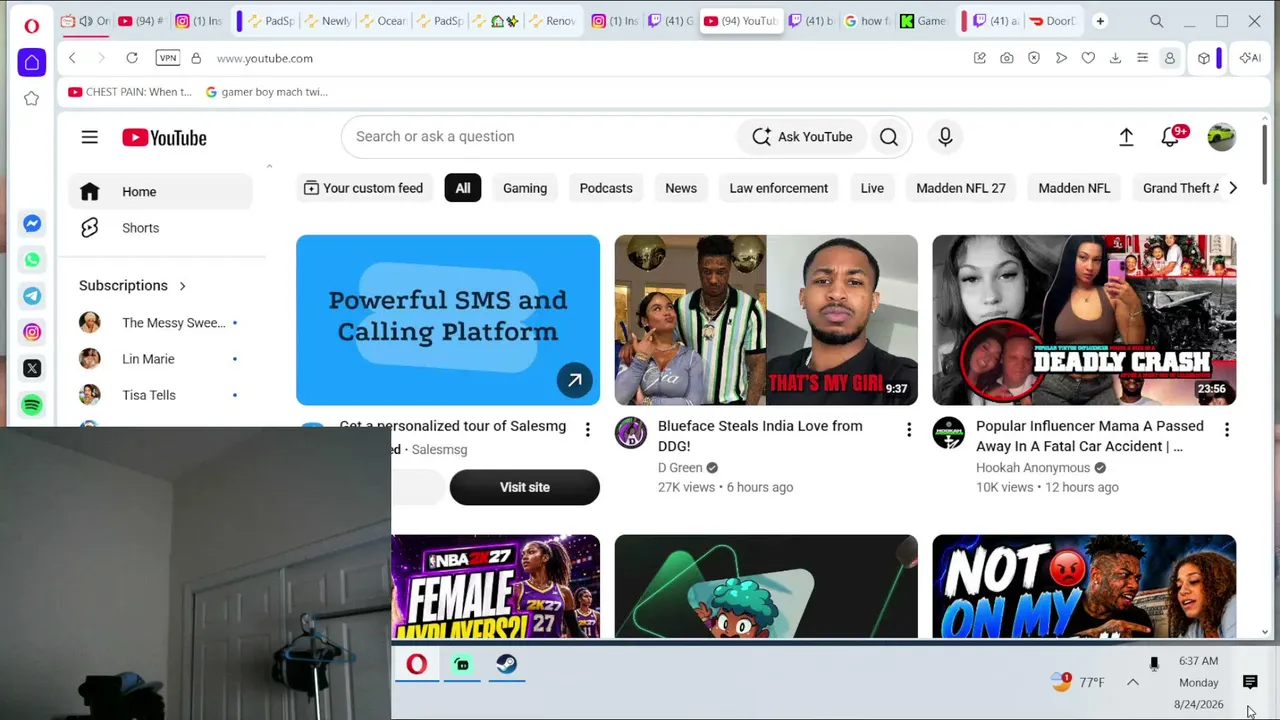Start voice search with the microphone
The height and width of the screenshot is (720, 1280).
945,137
